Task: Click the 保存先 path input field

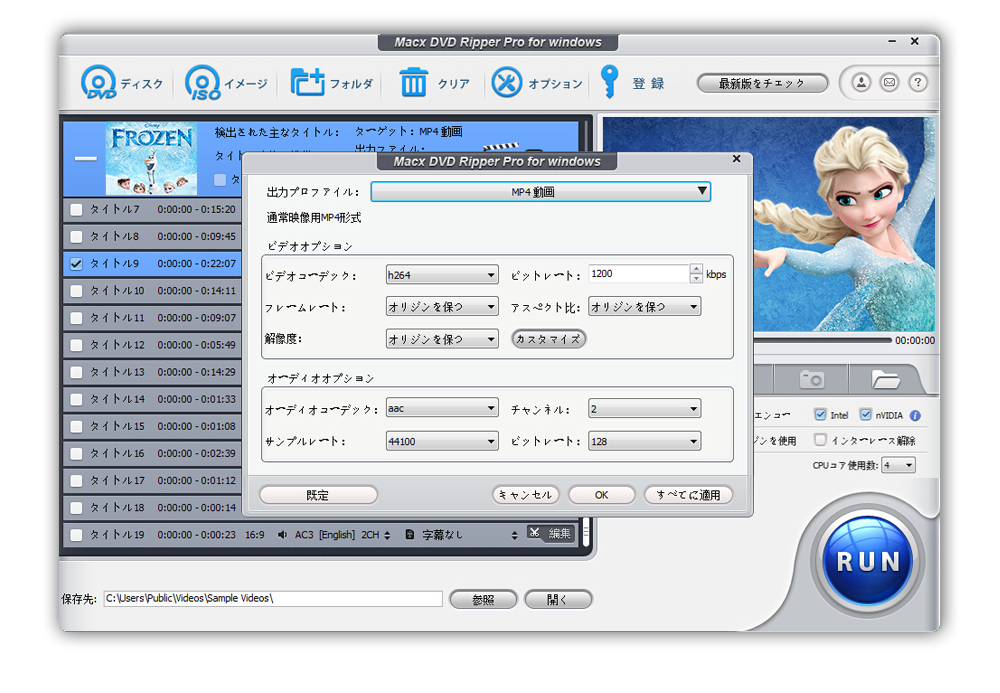Action: [x=273, y=599]
